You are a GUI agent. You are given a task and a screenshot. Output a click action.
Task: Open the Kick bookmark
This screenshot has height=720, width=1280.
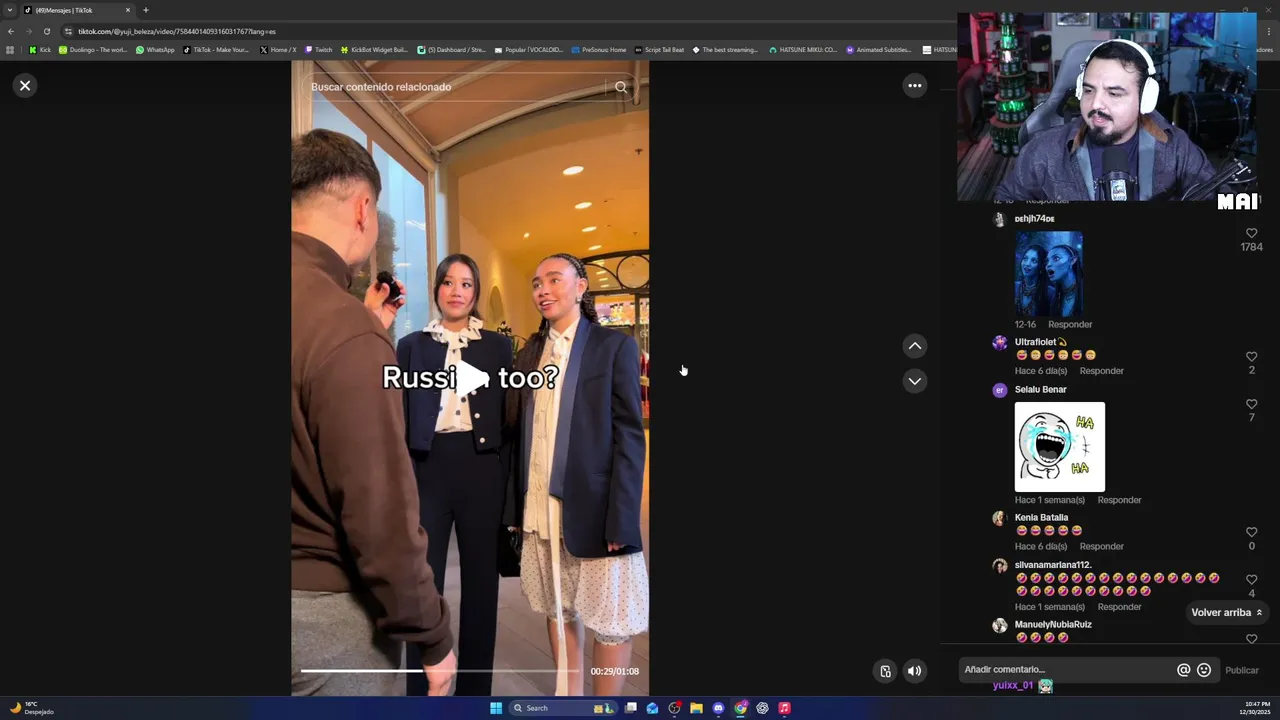pyautogui.click(x=40, y=50)
